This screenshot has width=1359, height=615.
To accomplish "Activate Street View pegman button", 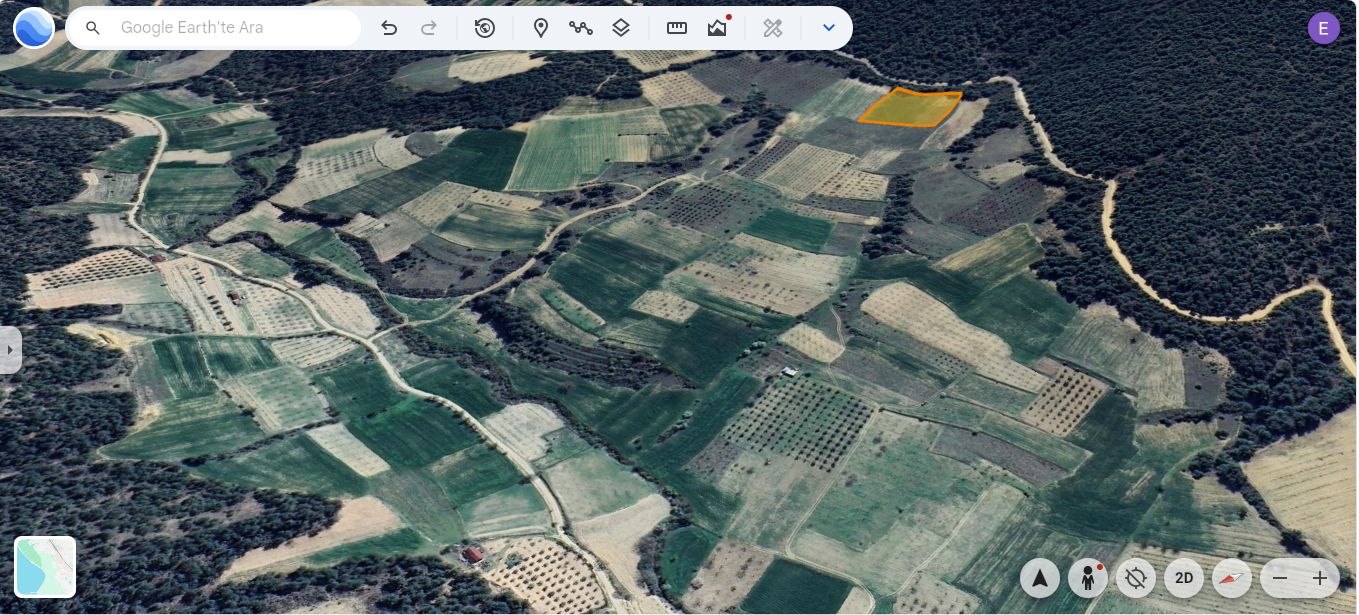I will [1088, 578].
